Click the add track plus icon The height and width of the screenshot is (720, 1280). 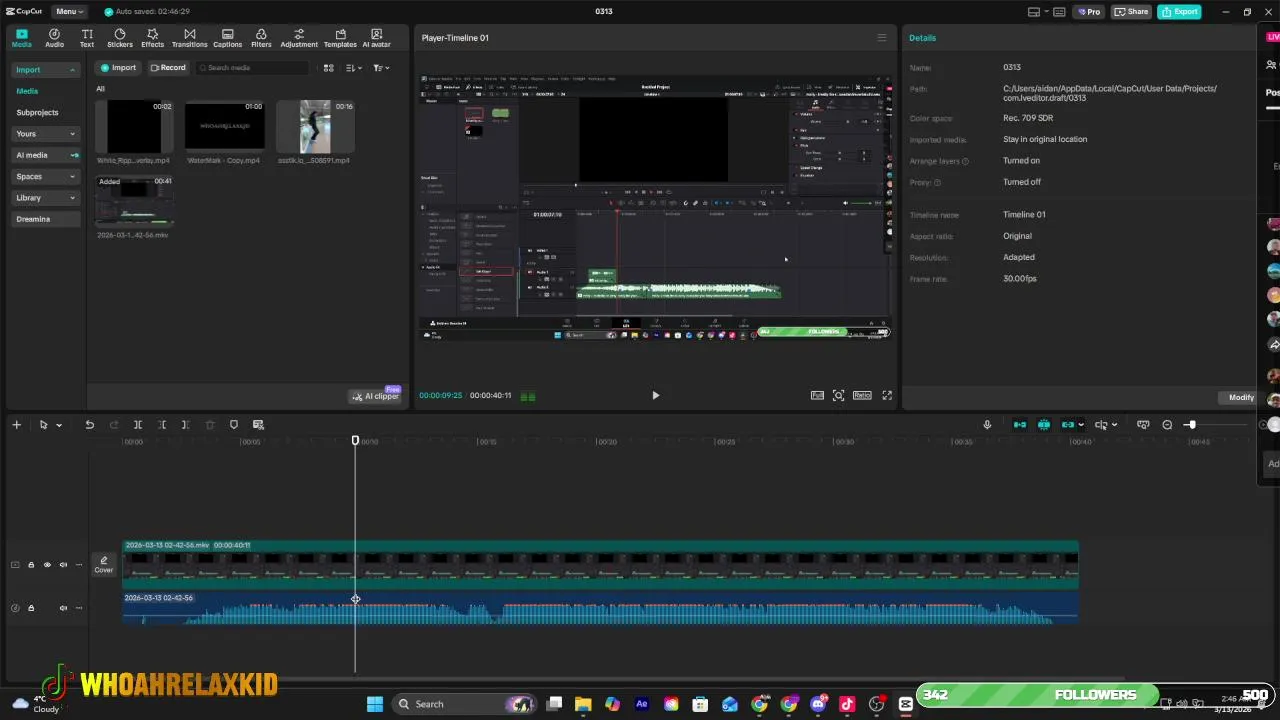pos(16,425)
